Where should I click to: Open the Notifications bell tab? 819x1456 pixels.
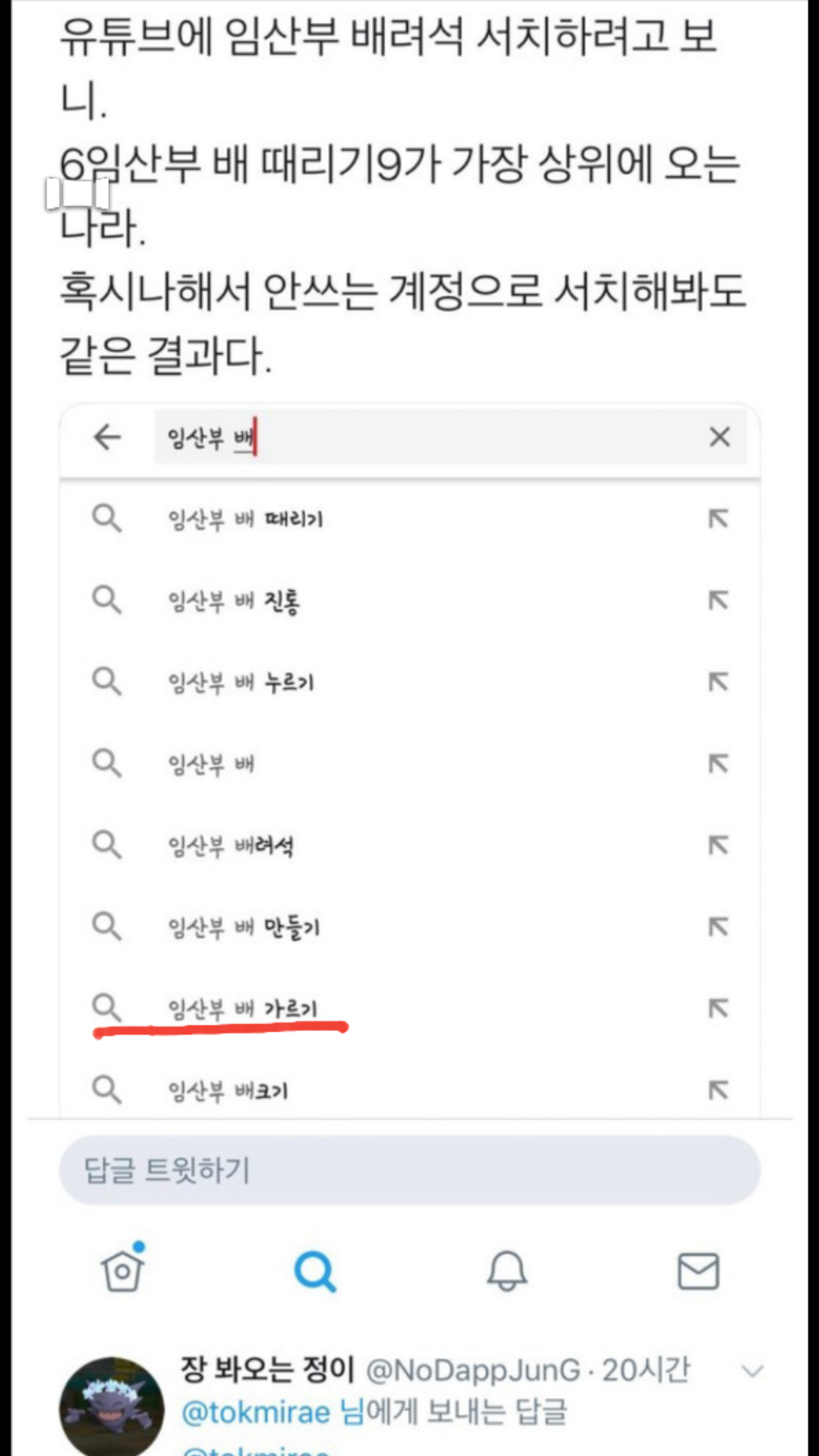(x=507, y=1271)
